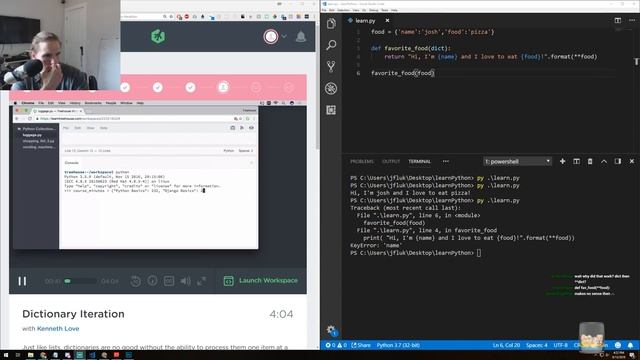
Task: Toggle closed captions on the video
Action: 169,281
